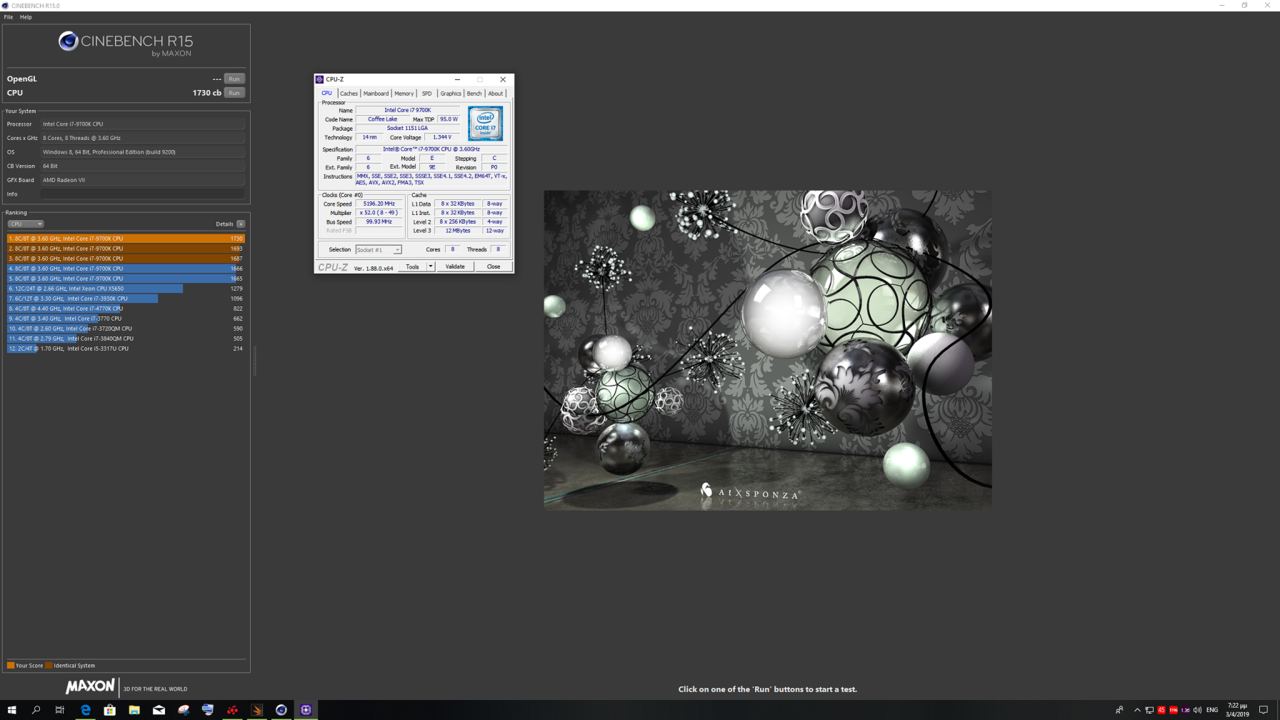Click the MAXON logo at bottom
Viewport: 1280px width, 720px height.
pyautogui.click(x=90, y=687)
